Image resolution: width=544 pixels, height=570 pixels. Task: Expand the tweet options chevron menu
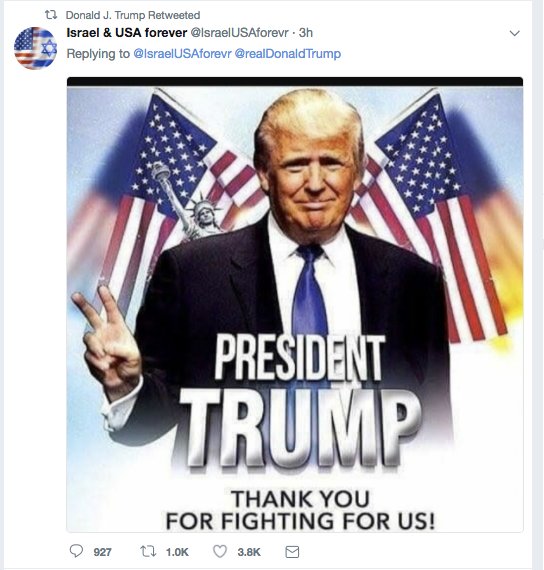coord(515,33)
